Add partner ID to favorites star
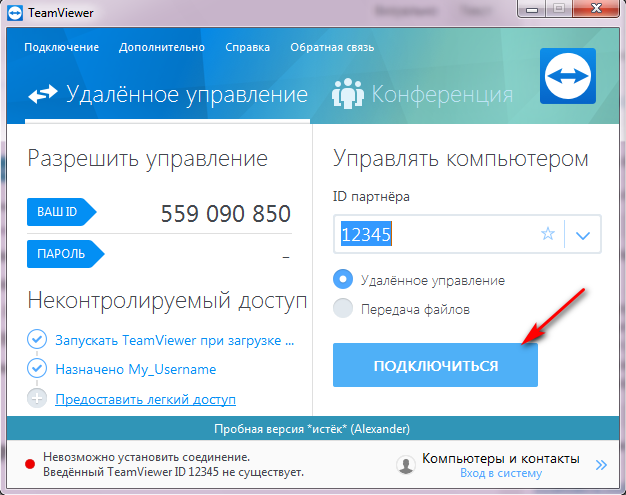626x495 pixels. [548, 234]
